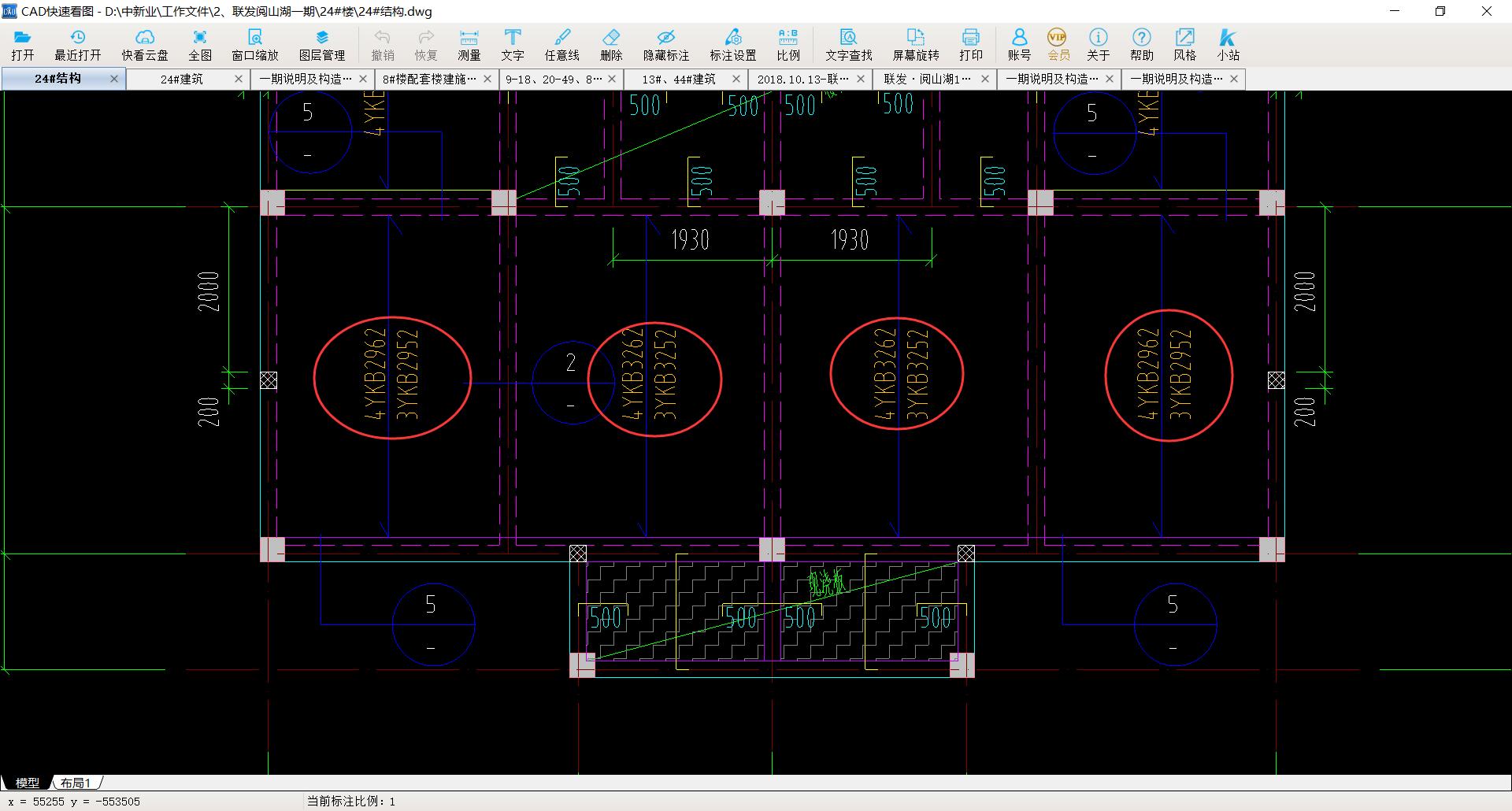Click the x y coordinate readout
The height and width of the screenshot is (811, 1512).
[74, 802]
